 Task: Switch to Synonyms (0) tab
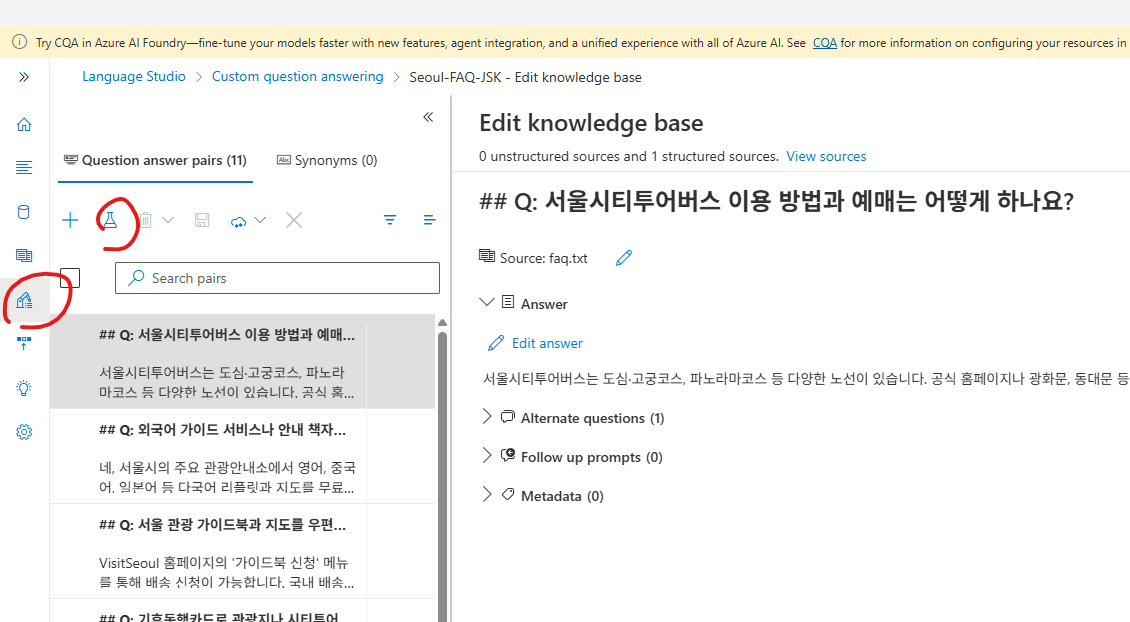tap(327, 161)
